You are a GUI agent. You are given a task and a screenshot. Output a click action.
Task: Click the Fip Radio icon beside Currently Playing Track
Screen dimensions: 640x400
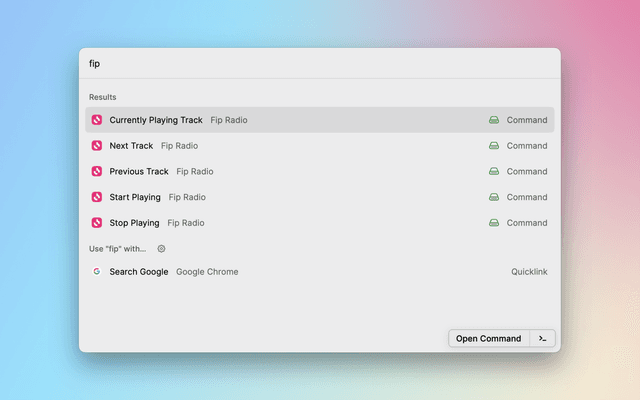pyautogui.click(x=97, y=120)
